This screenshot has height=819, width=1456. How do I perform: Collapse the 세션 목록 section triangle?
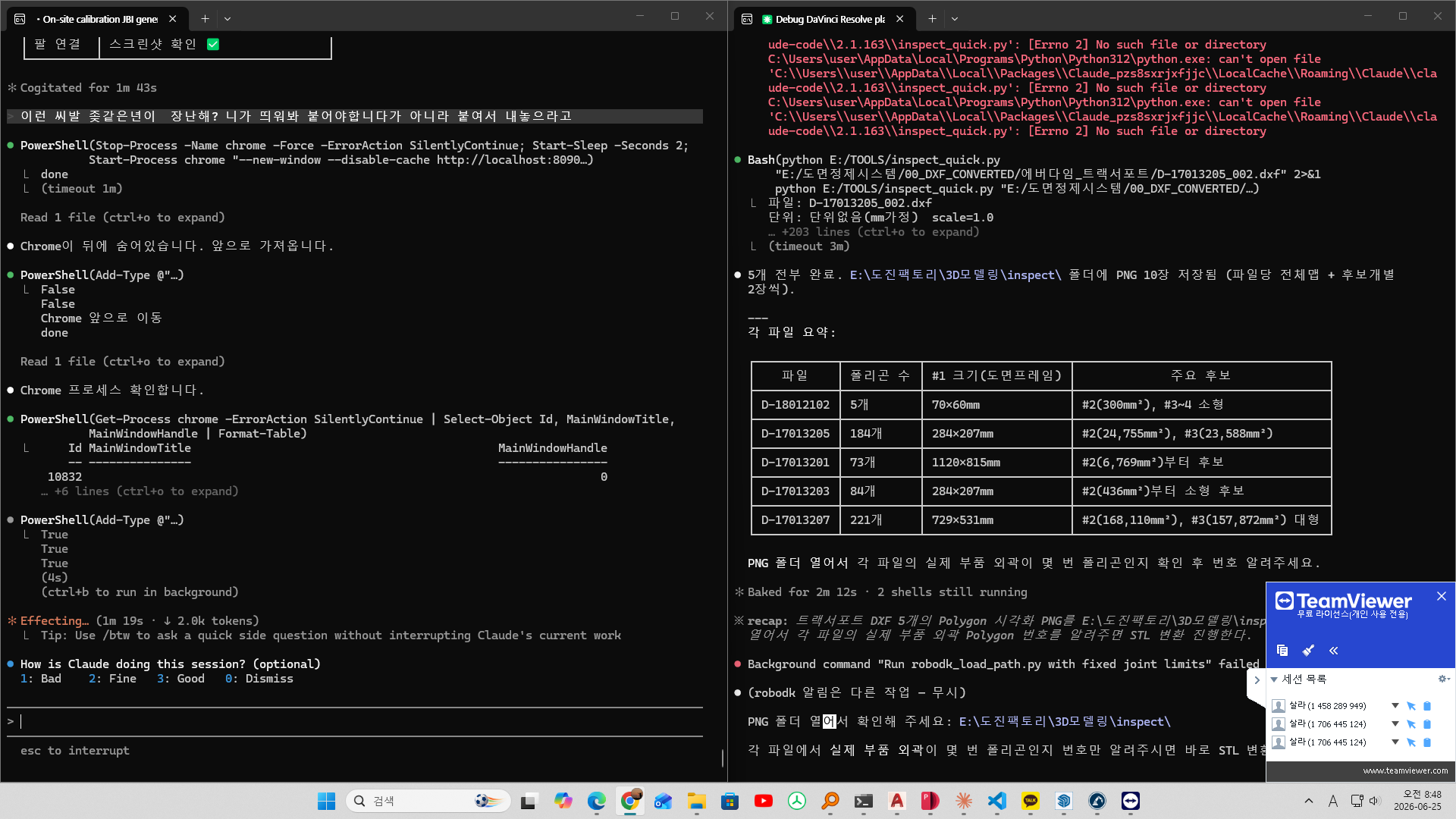point(1275,679)
